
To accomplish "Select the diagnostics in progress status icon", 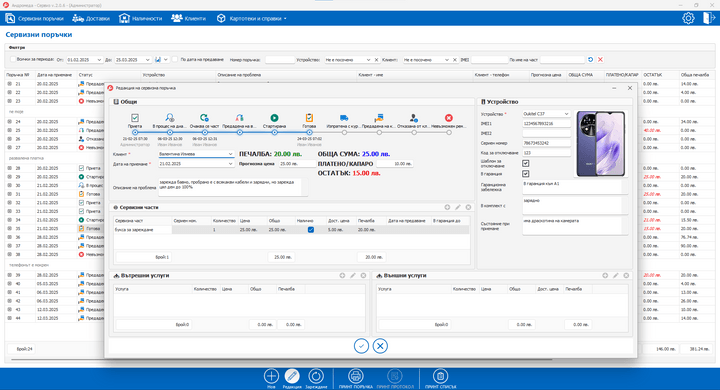I will point(170,118).
